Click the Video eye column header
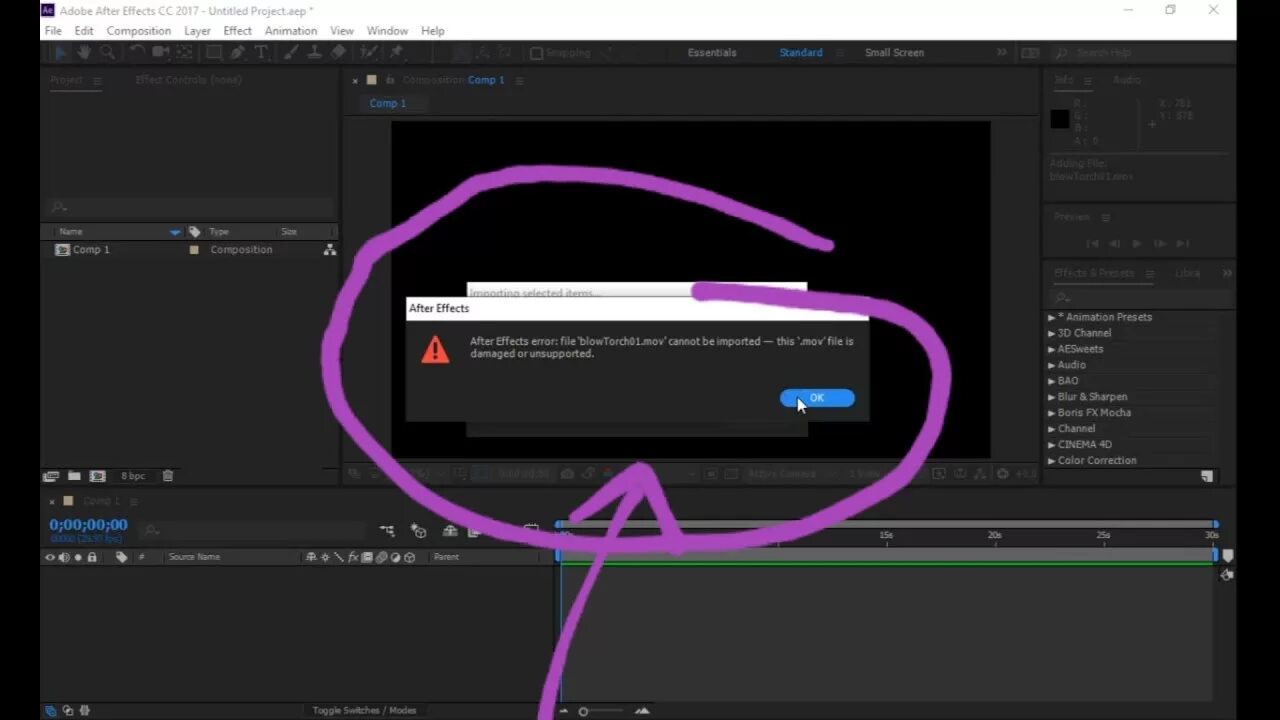Screen dimensions: 1280x720 pos(50,557)
